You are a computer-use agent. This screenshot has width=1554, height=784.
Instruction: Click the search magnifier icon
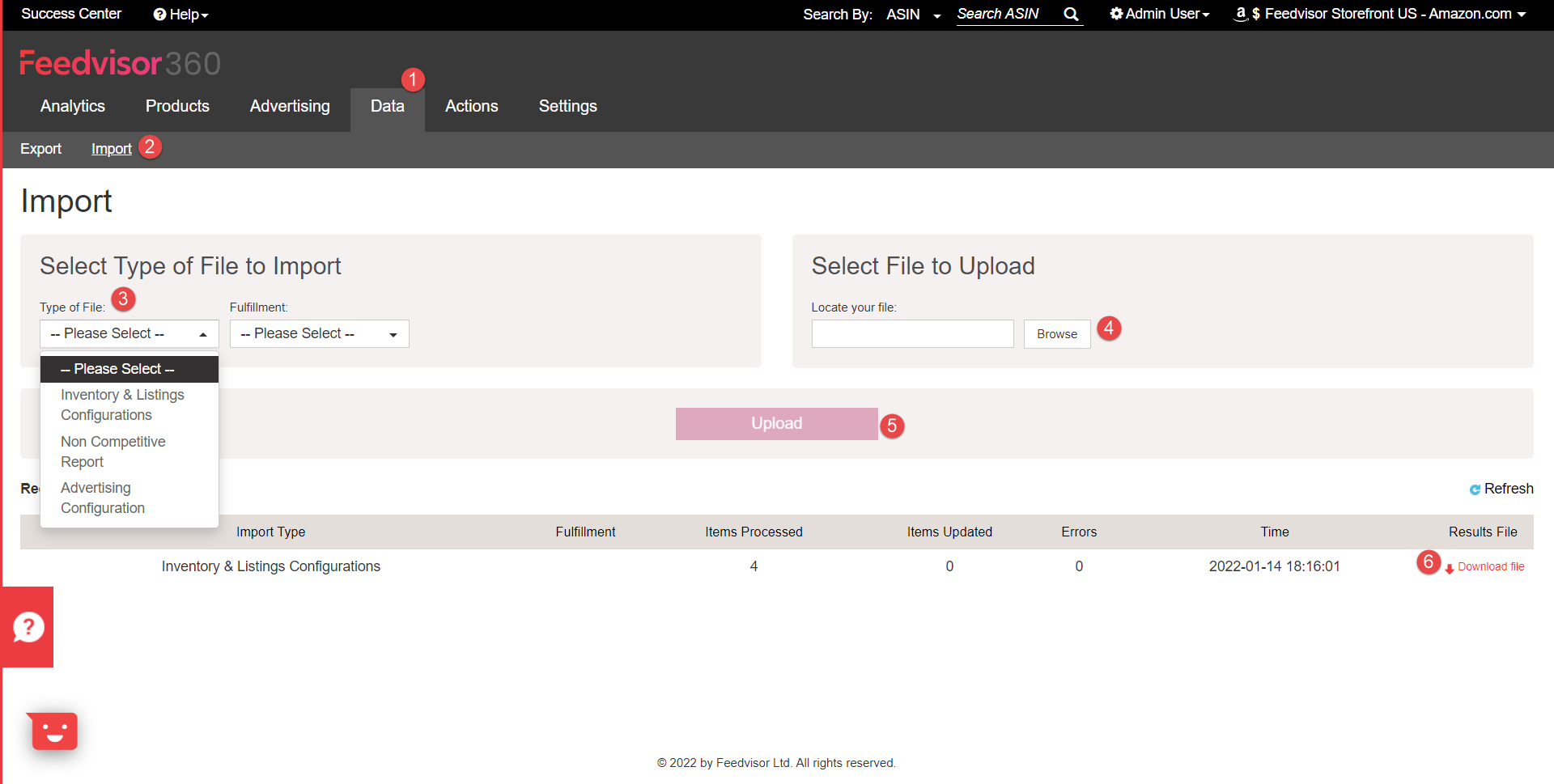1071,14
